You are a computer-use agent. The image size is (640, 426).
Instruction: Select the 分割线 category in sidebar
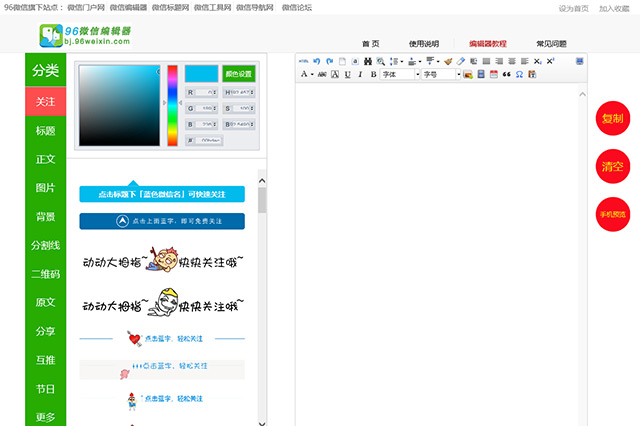[x=45, y=245]
